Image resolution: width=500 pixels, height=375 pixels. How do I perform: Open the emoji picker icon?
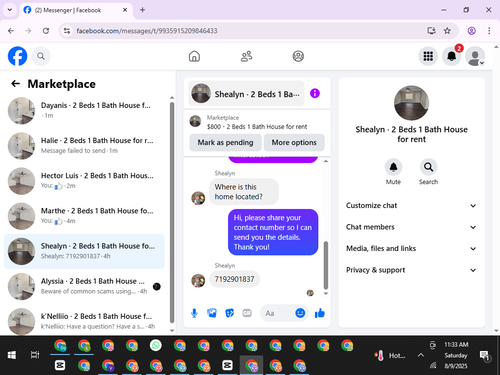300,313
